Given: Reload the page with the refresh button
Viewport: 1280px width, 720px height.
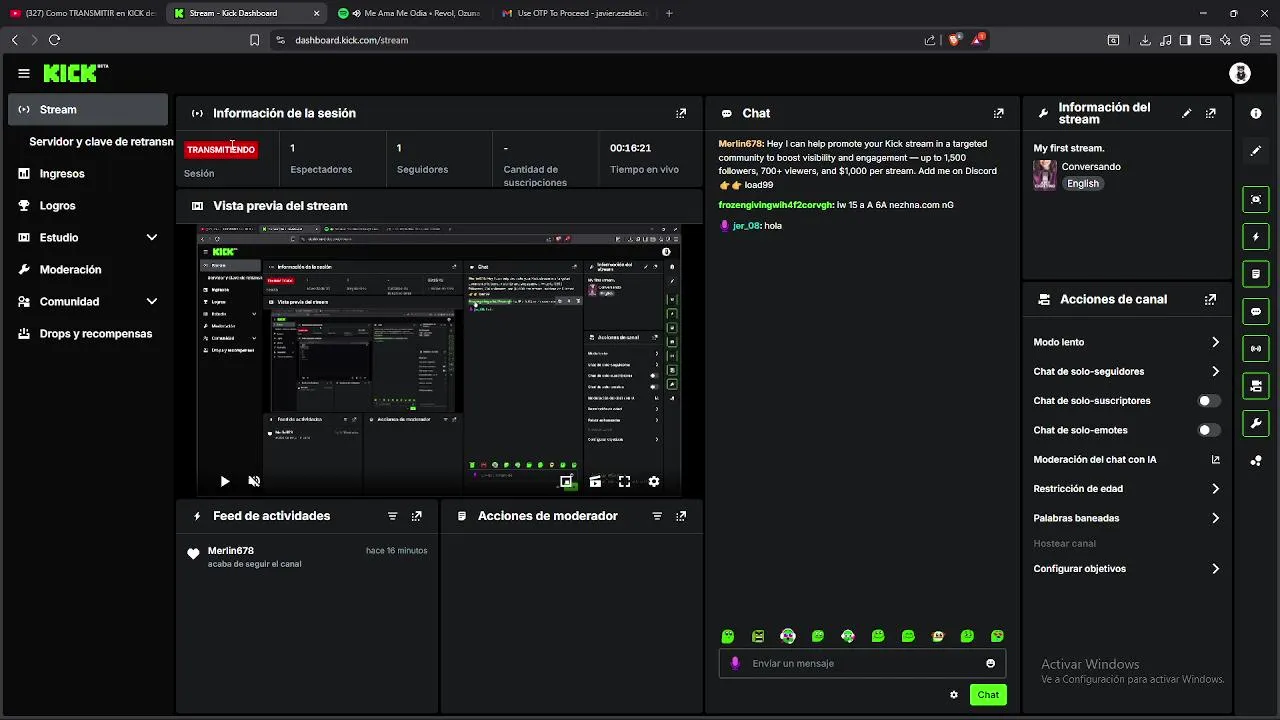Looking at the screenshot, I should (54, 40).
